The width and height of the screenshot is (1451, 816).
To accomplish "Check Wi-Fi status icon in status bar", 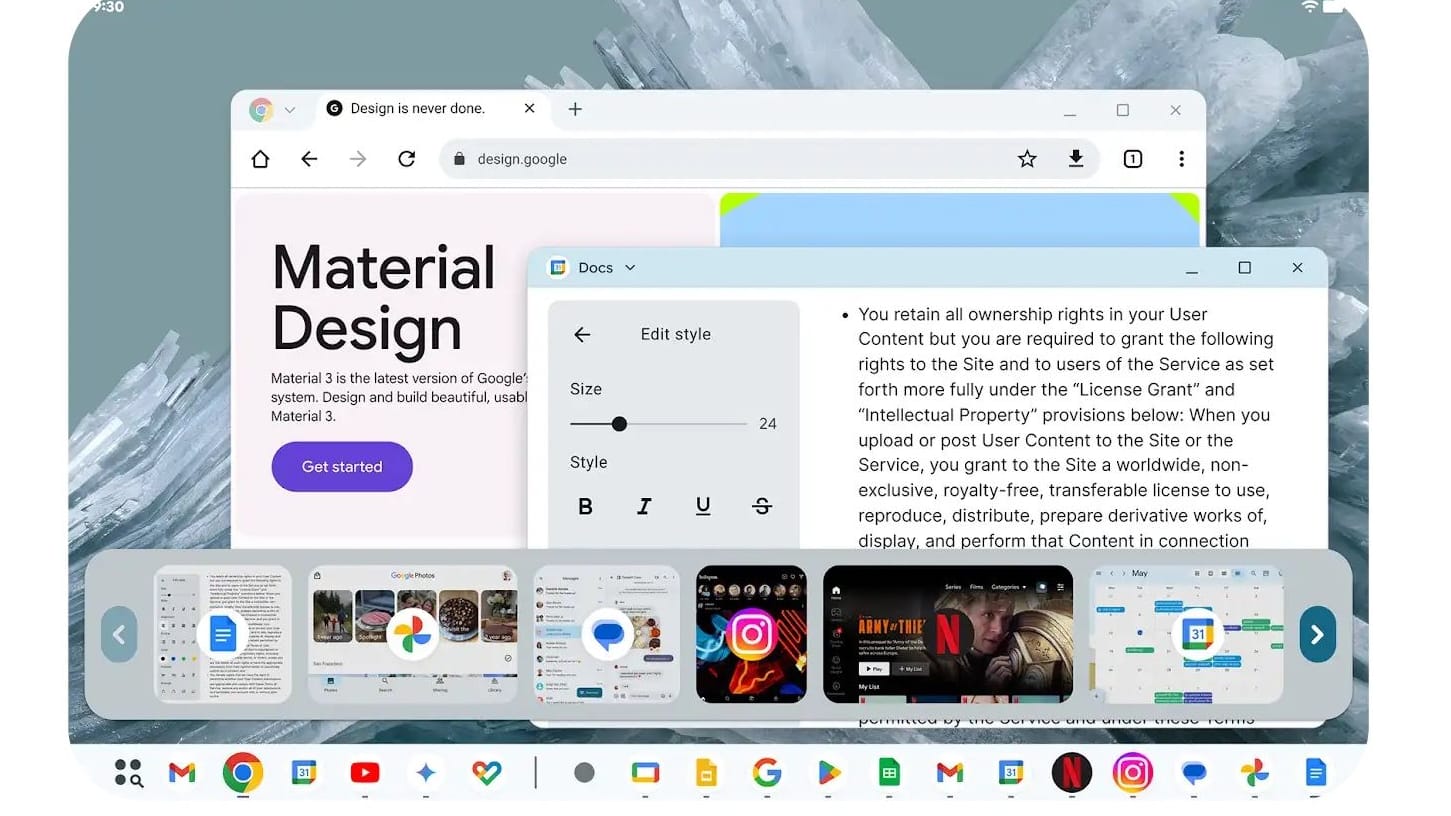I will pos(1310,7).
